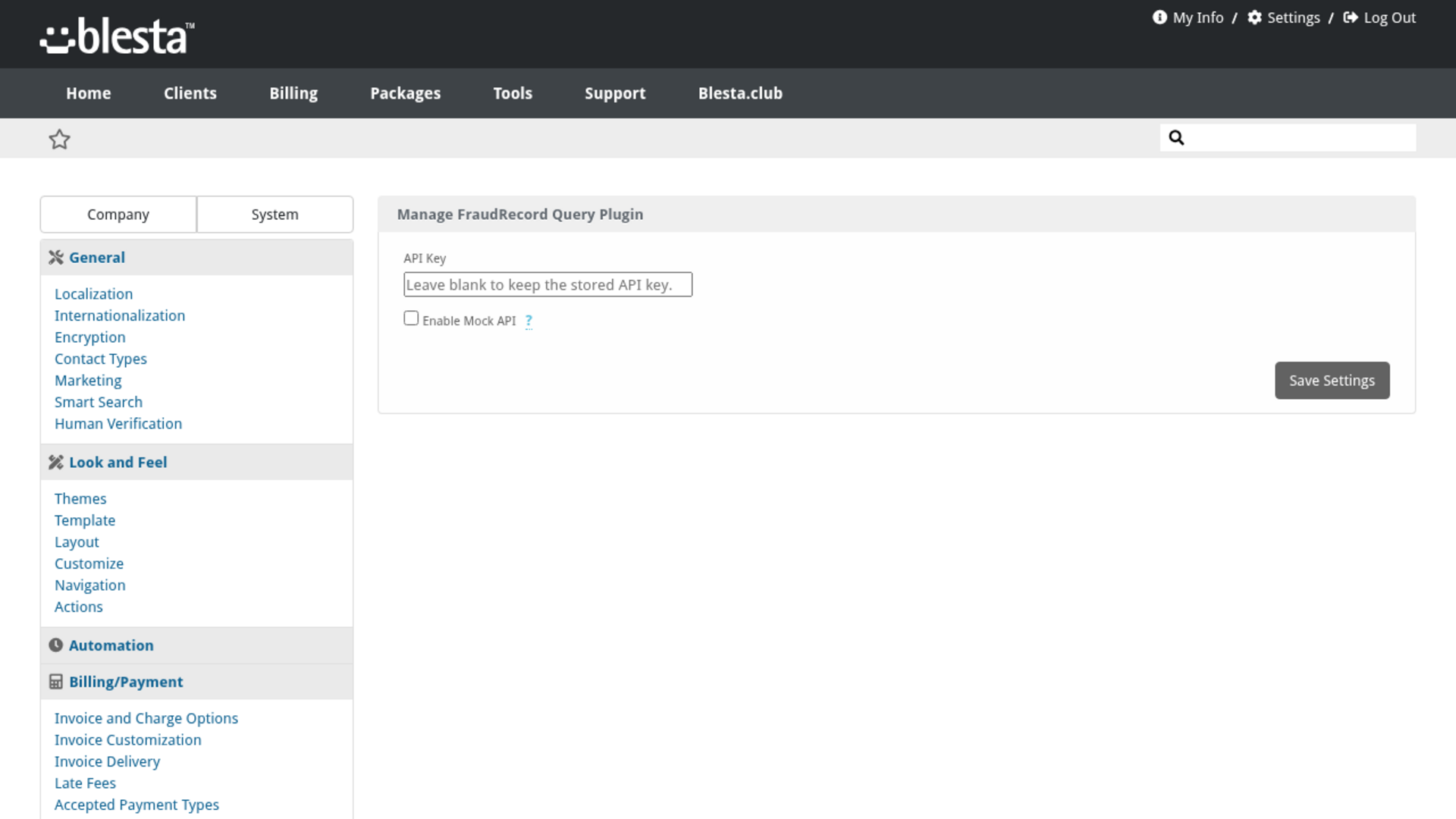
Task: Open Invoice Delivery settings
Action: (x=108, y=761)
